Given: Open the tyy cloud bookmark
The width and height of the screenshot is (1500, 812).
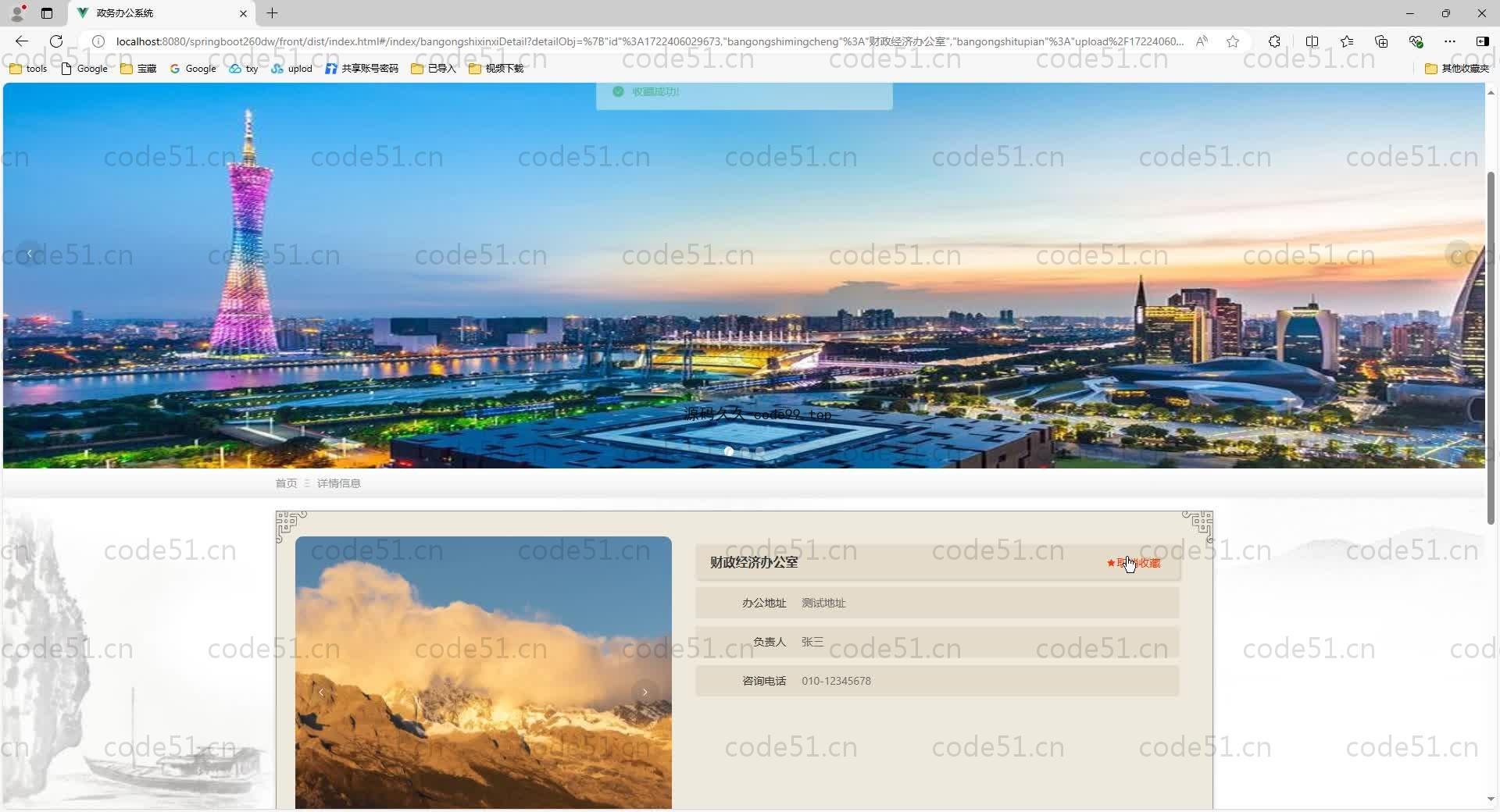Looking at the screenshot, I should tap(244, 69).
